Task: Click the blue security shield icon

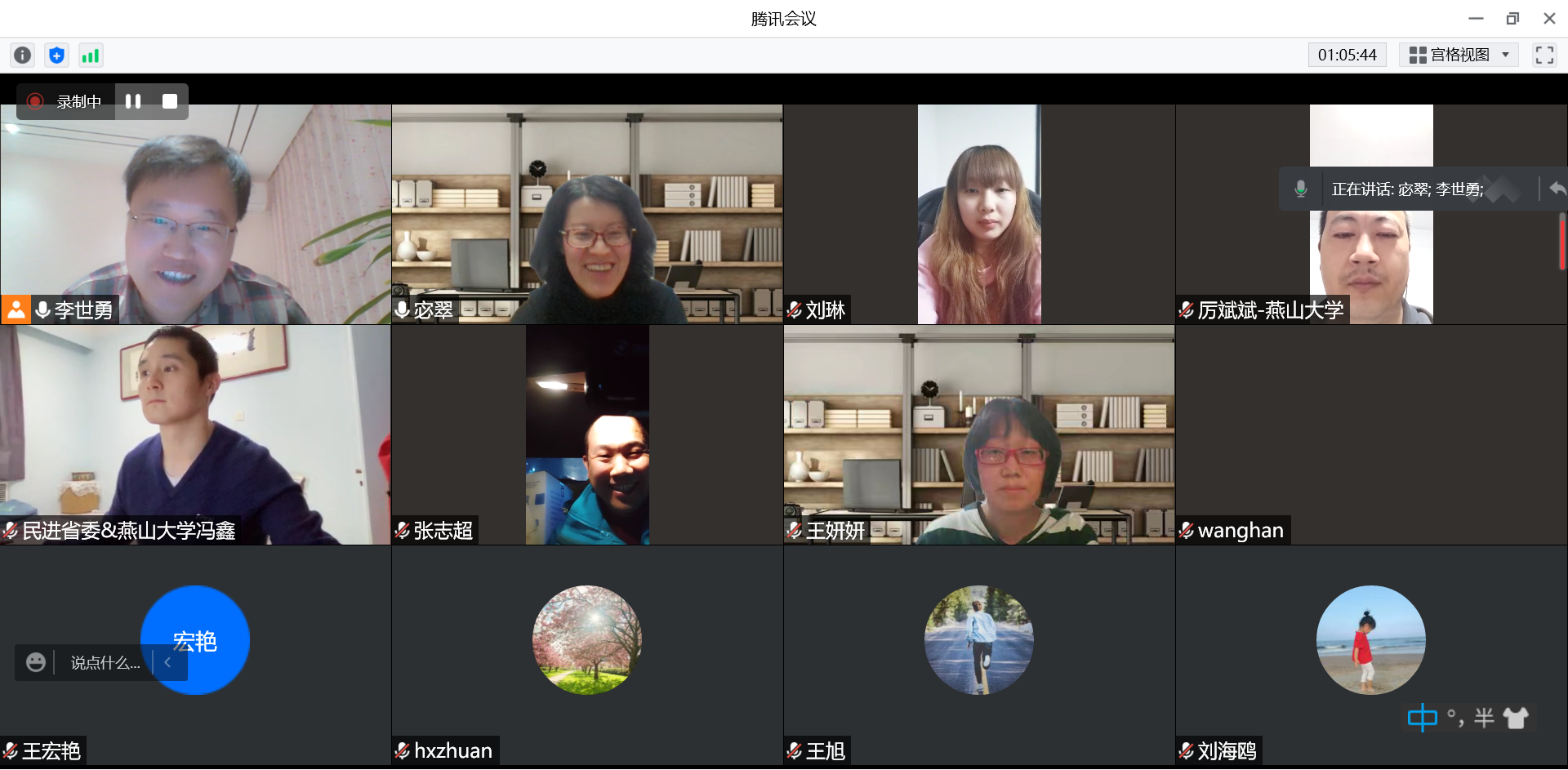Action: pos(56,55)
